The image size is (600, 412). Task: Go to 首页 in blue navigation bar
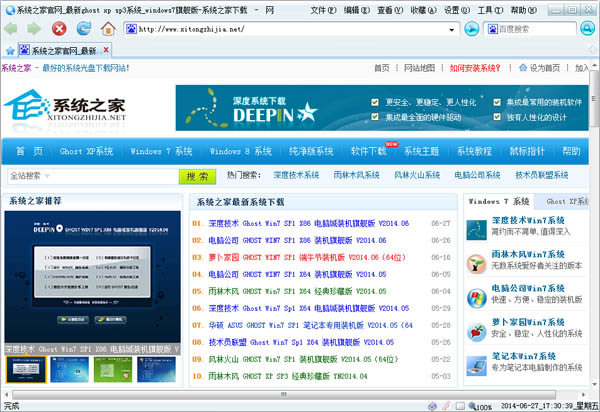click(29, 151)
